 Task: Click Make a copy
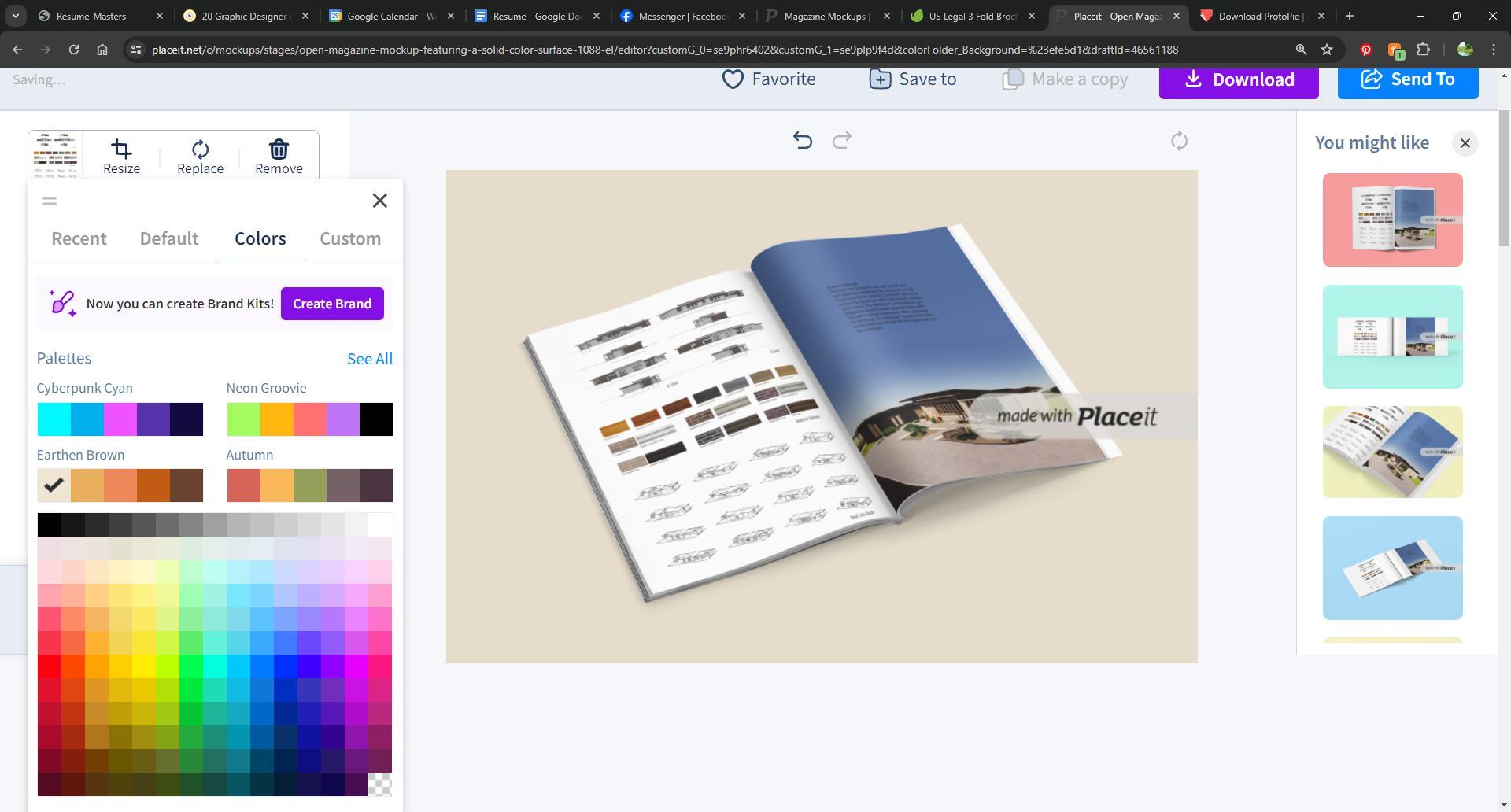point(1065,79)
